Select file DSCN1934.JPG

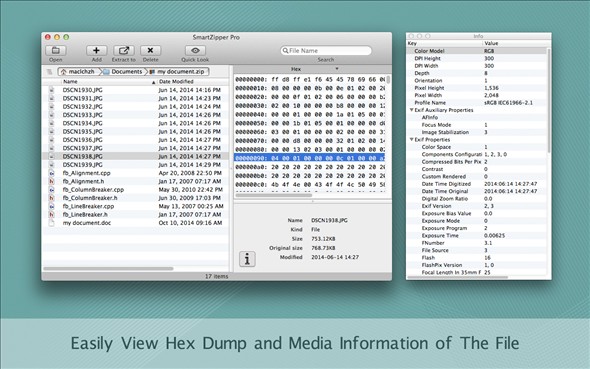click(135, 123)
